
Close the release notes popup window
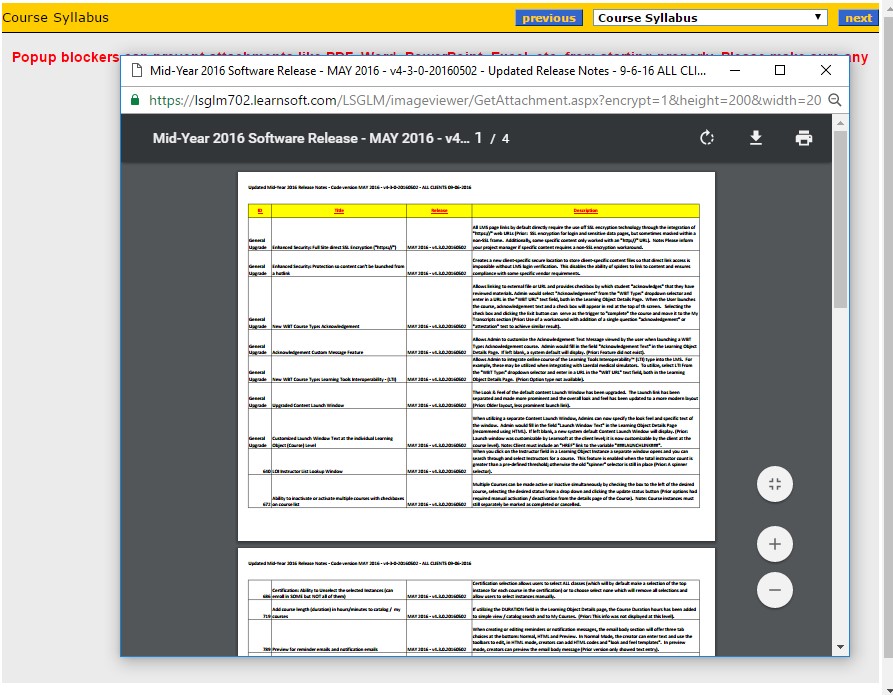(826, 70)
